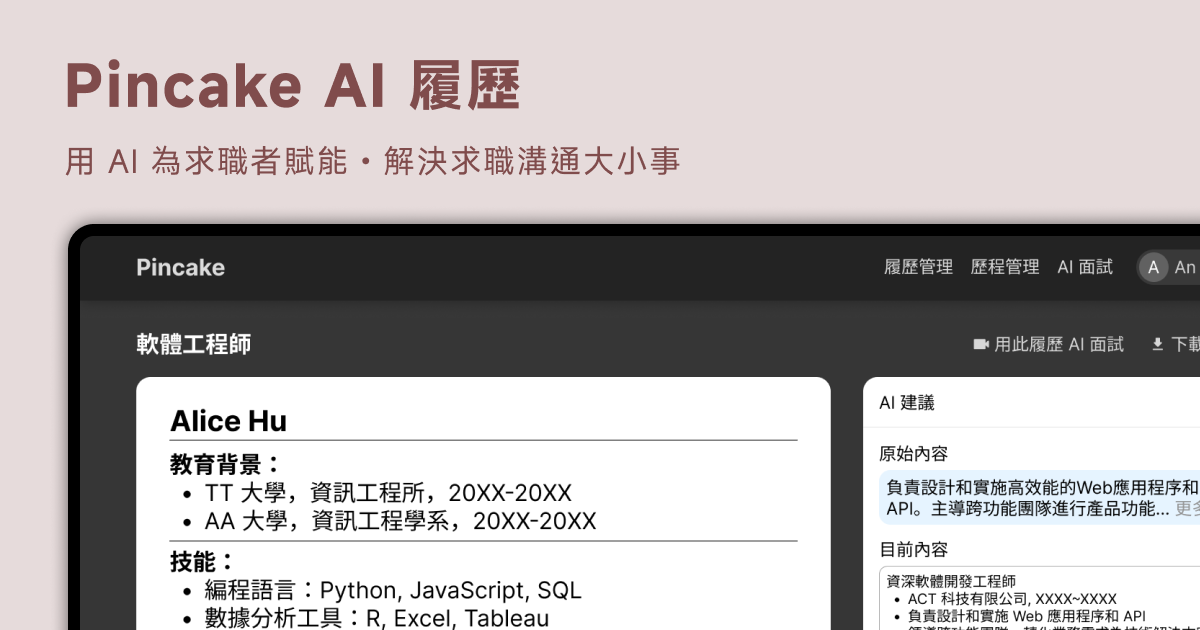Open the 歷程管理 navigation item
The image size is (1200, 630).
1005,267
